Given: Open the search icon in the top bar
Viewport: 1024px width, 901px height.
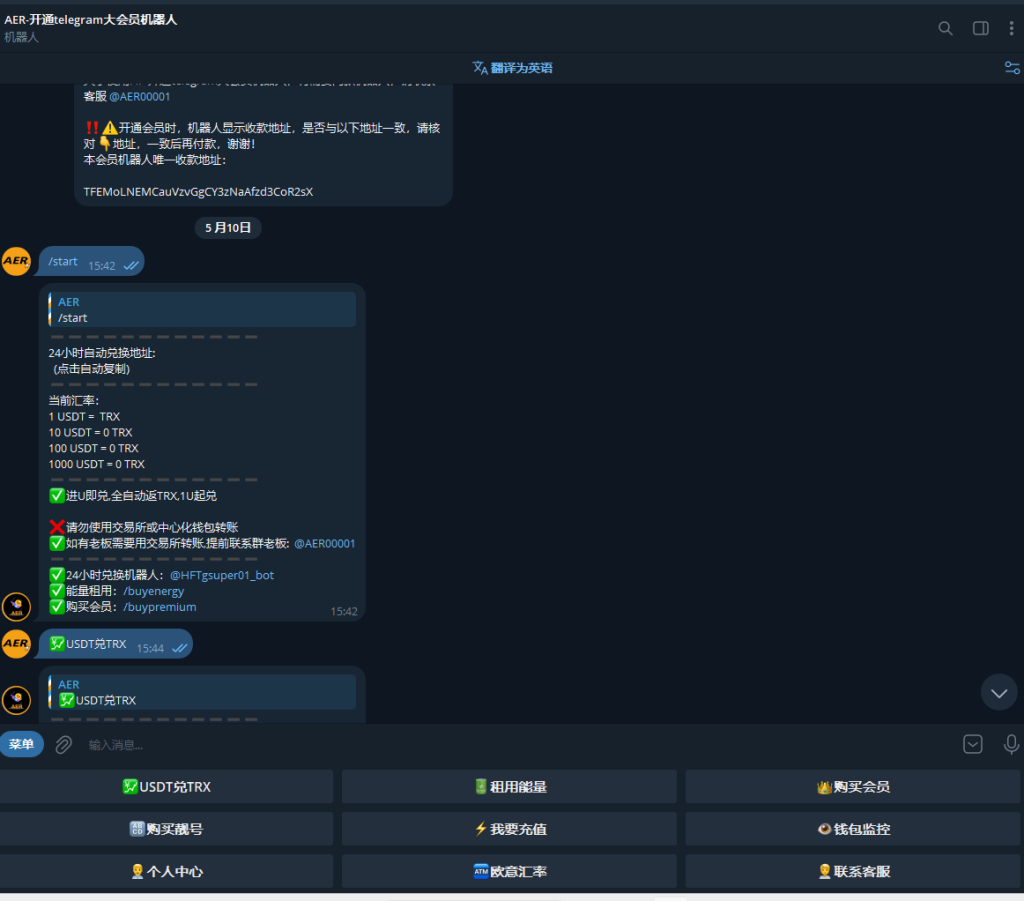Looking at the screenshot, I should (944, 28).
